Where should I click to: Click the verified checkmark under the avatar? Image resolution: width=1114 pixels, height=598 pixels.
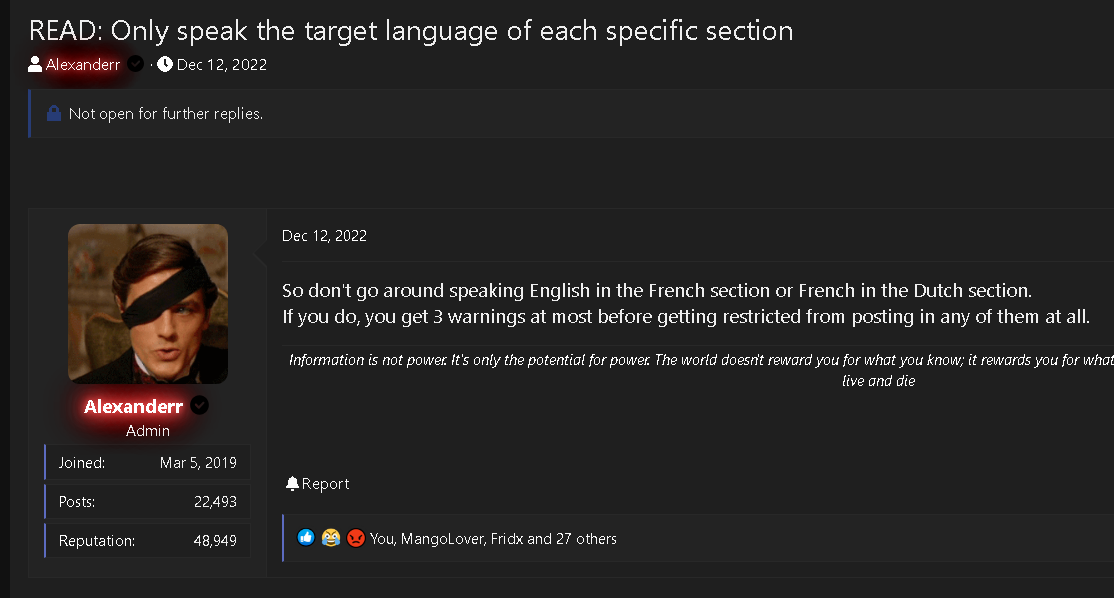click(199, 405)
